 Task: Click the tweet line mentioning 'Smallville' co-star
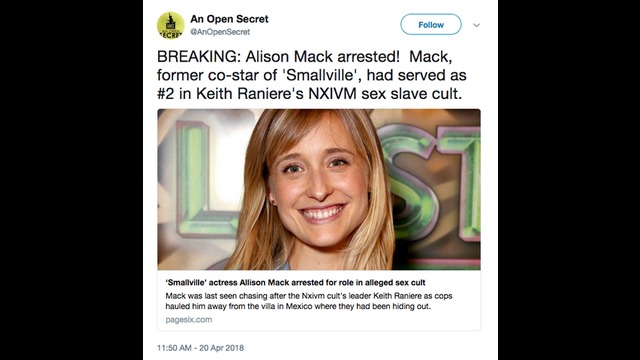pyautogui.click(x=311, y=75)
